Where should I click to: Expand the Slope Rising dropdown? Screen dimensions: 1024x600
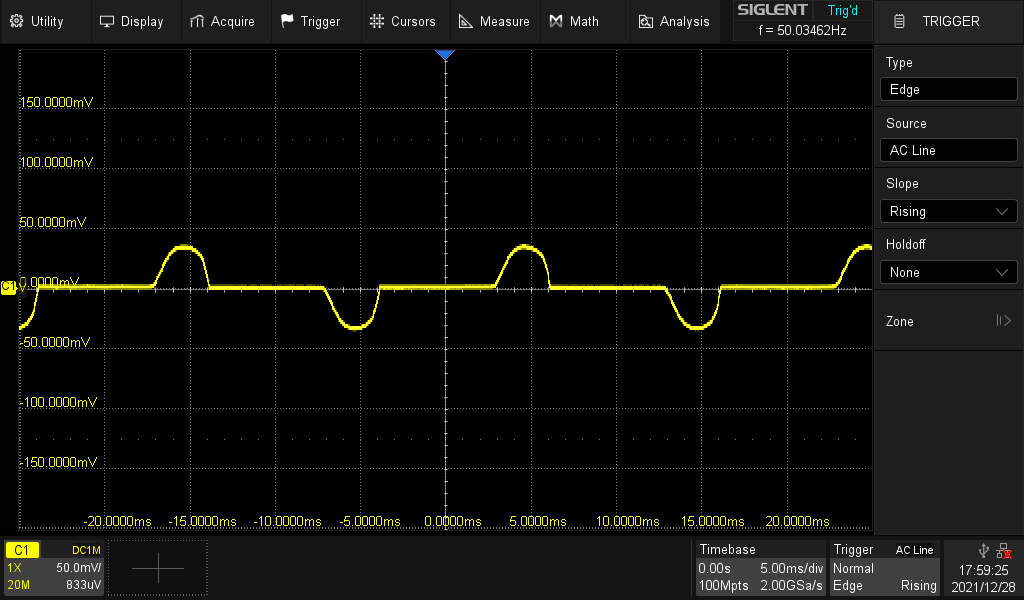coord(948,212)
